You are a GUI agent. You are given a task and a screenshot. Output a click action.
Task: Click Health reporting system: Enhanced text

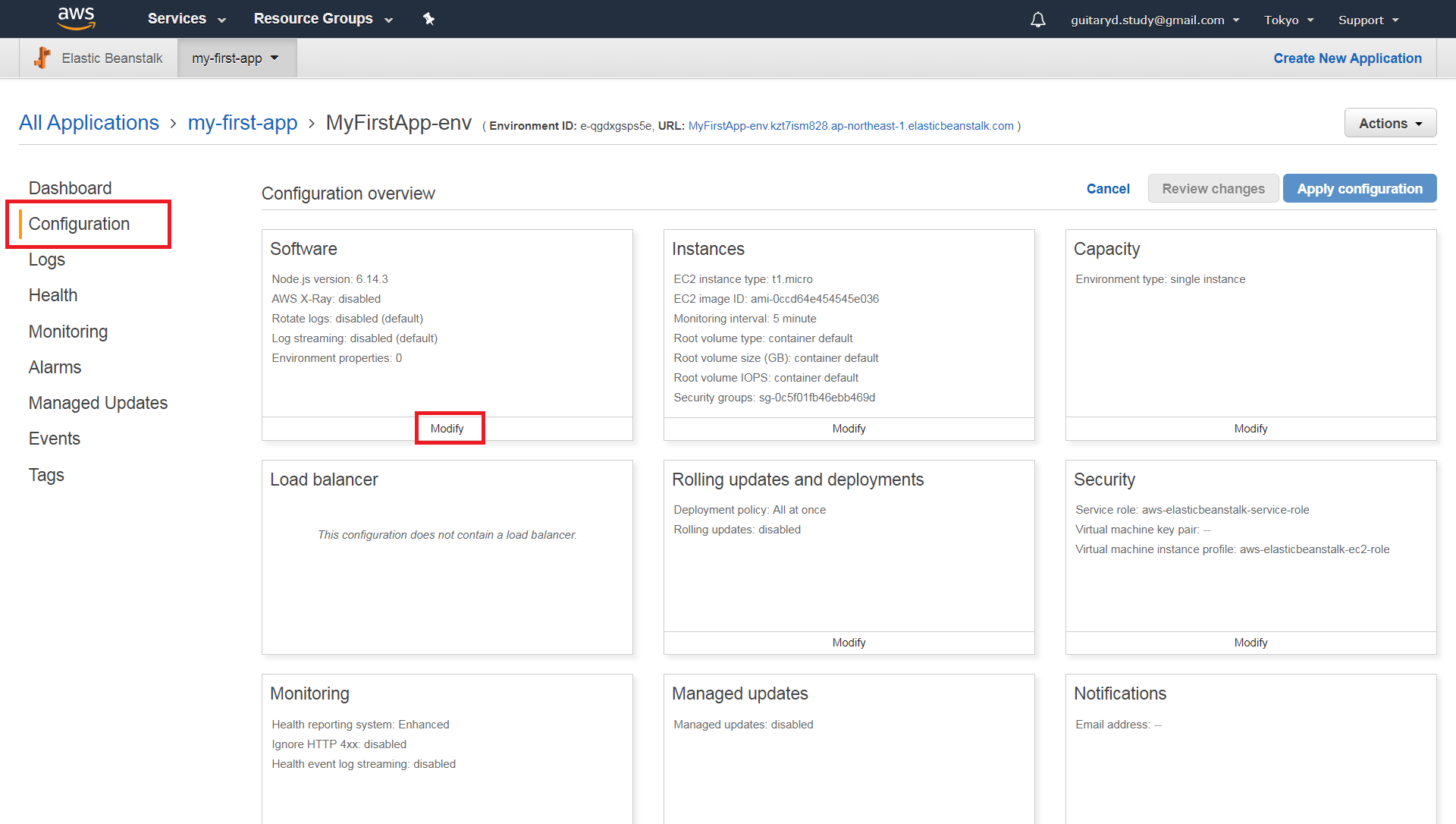point(360,725)
